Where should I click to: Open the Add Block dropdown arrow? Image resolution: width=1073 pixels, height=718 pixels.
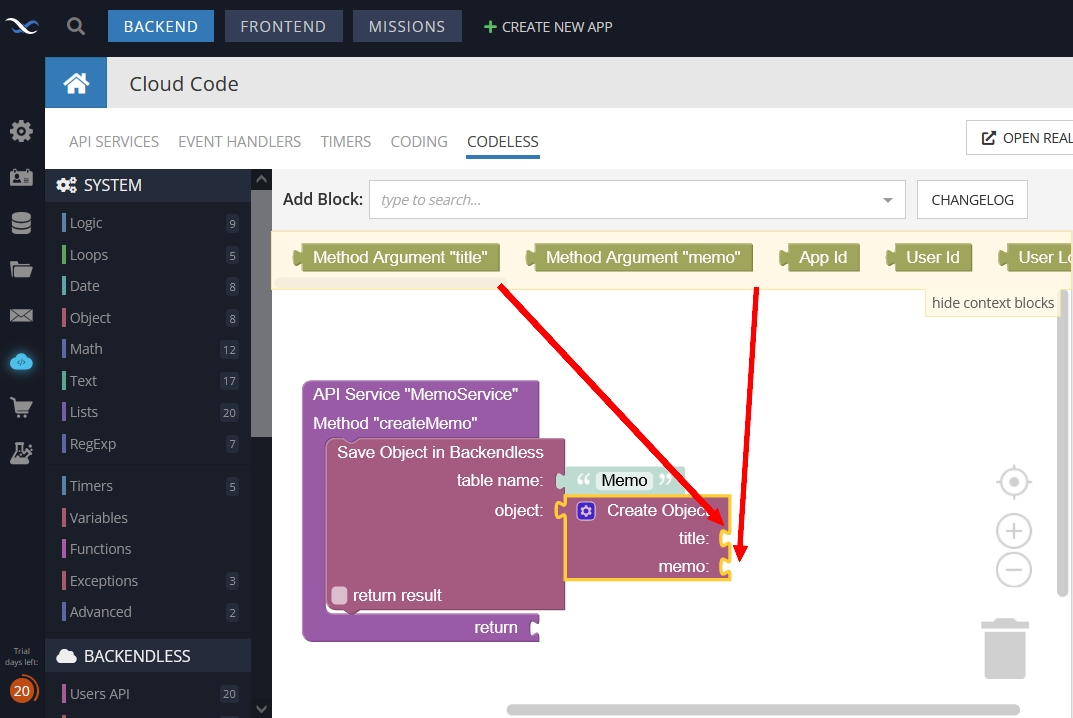pos(888,200)
